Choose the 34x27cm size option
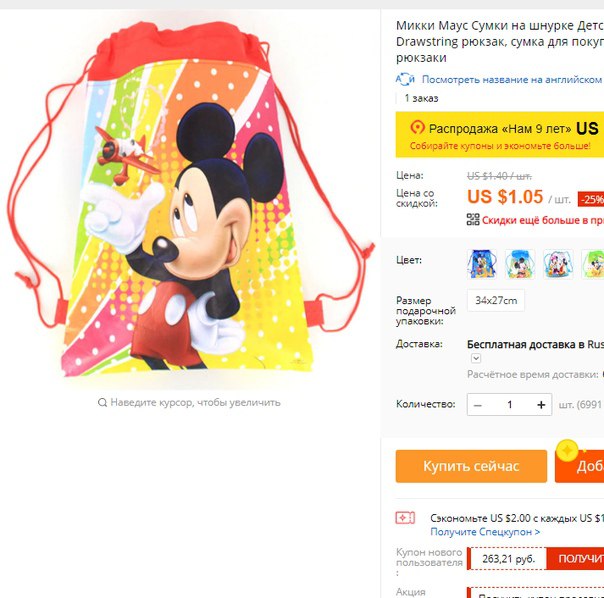The width and height of the screenshot is (604, 598). (x=496, y=300)
